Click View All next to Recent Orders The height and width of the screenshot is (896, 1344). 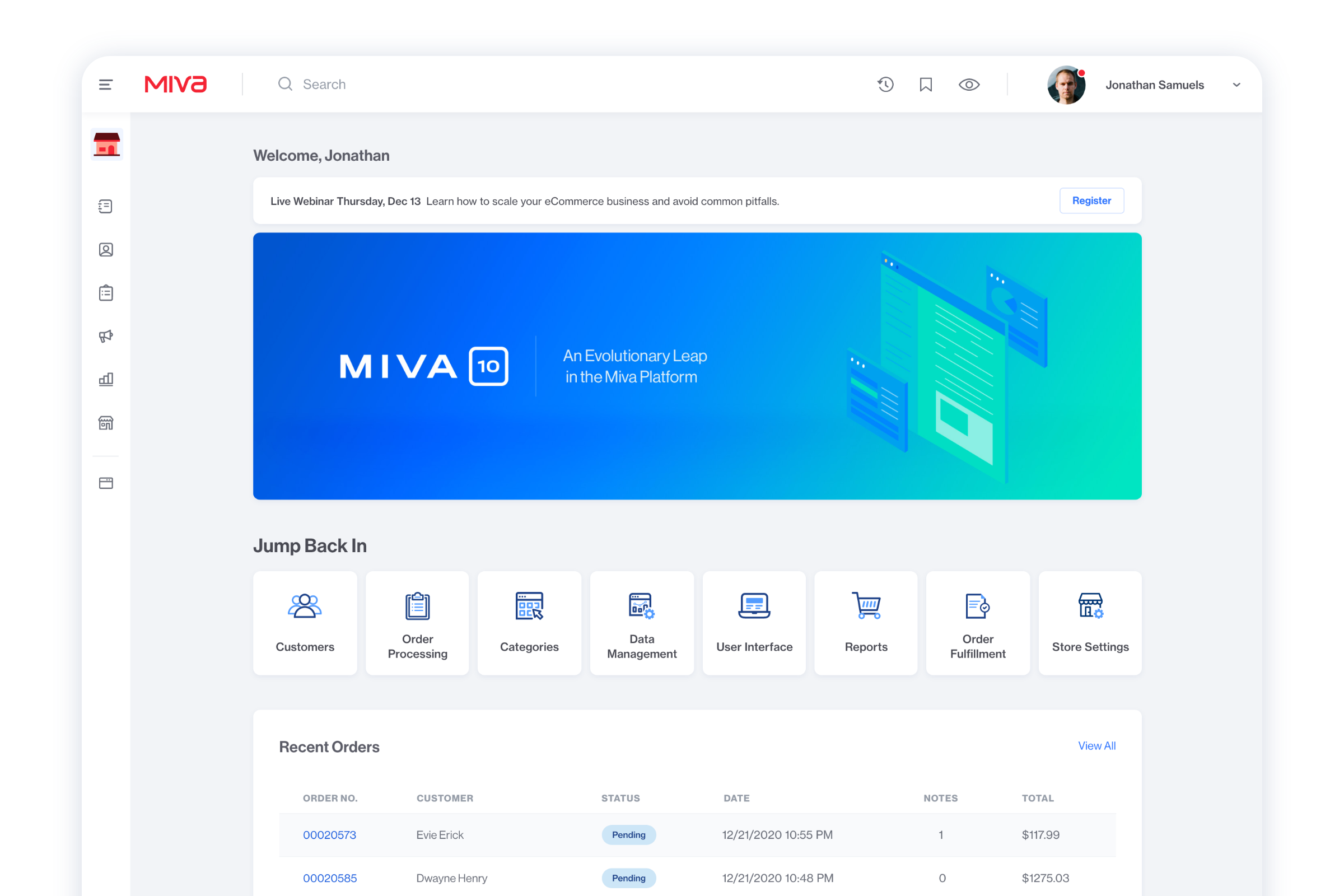click(1096, 746)
